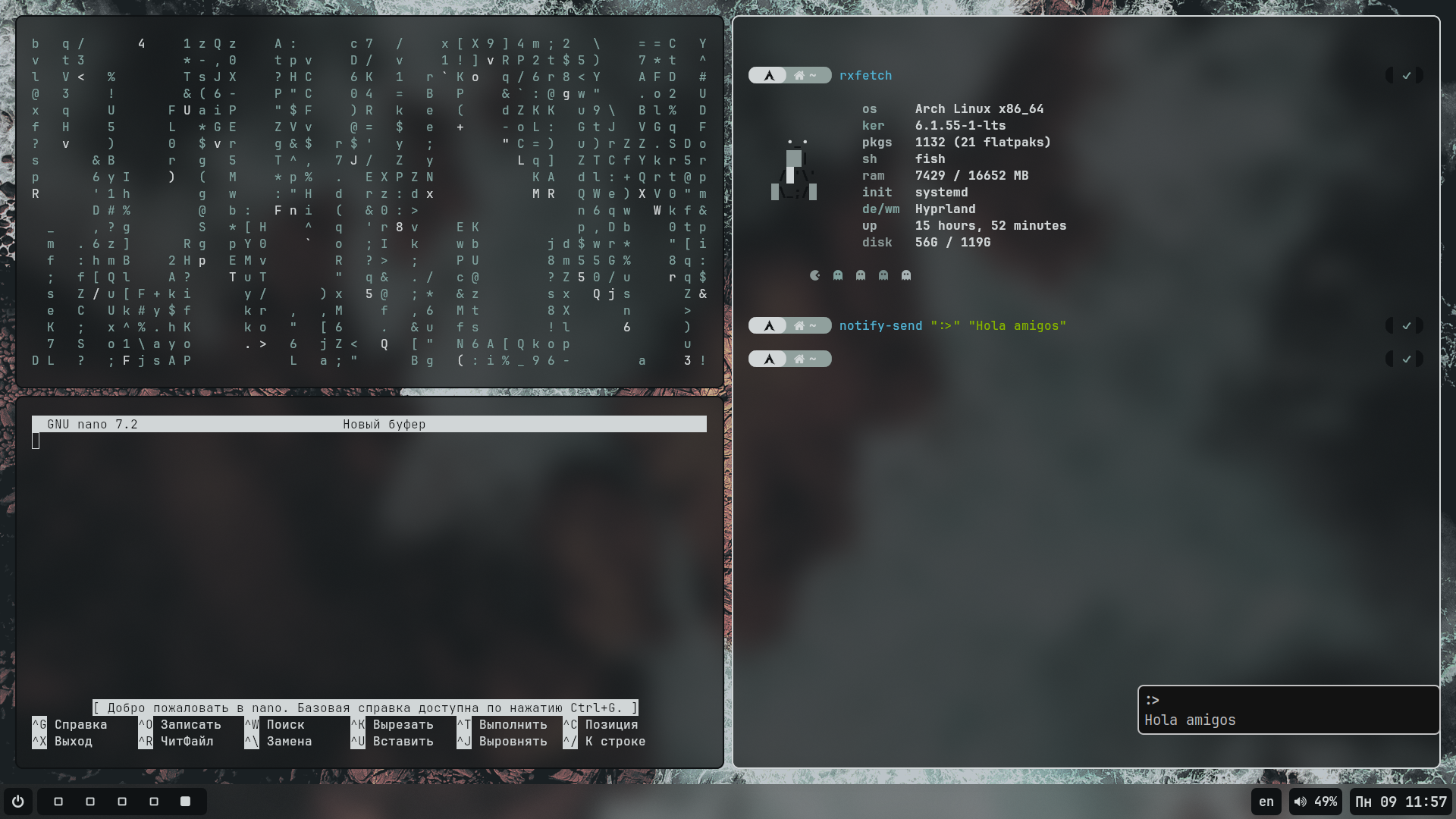1456x819 pixels.
Task: Click the nano title bar Новый буфер
Action: (384, 425)
